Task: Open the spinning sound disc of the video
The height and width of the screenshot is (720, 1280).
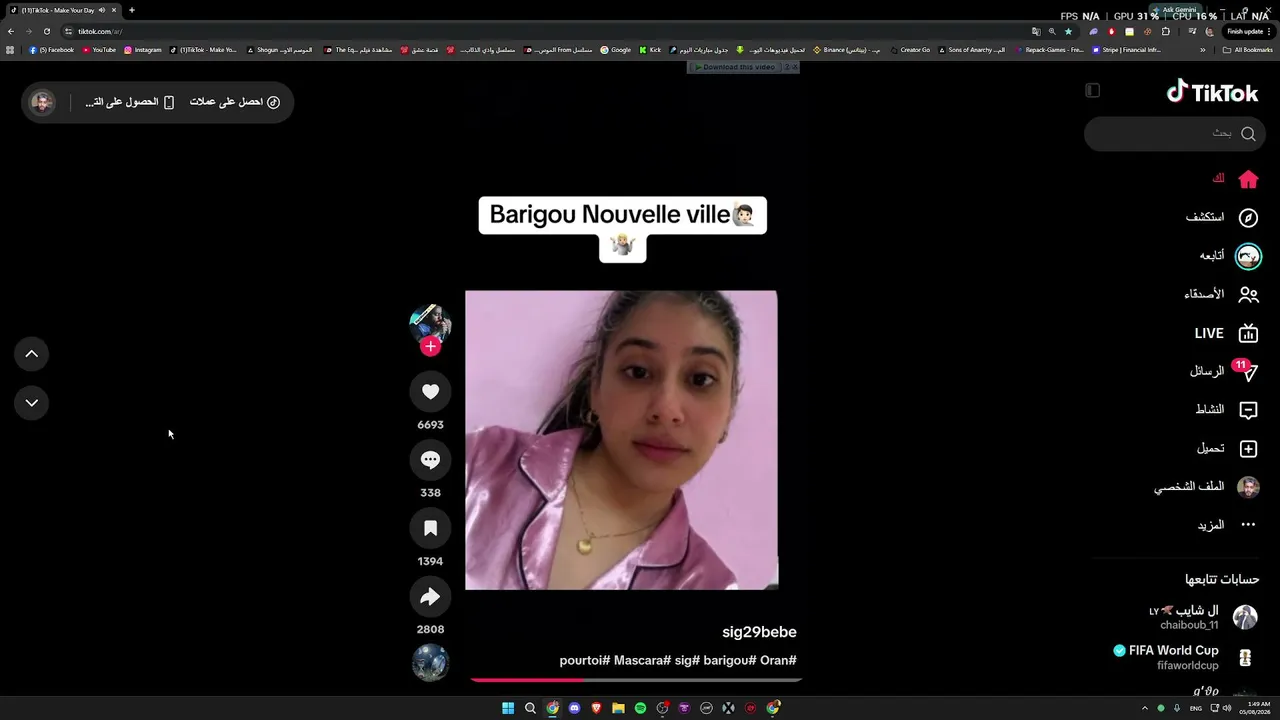Action: click(430, 662)
